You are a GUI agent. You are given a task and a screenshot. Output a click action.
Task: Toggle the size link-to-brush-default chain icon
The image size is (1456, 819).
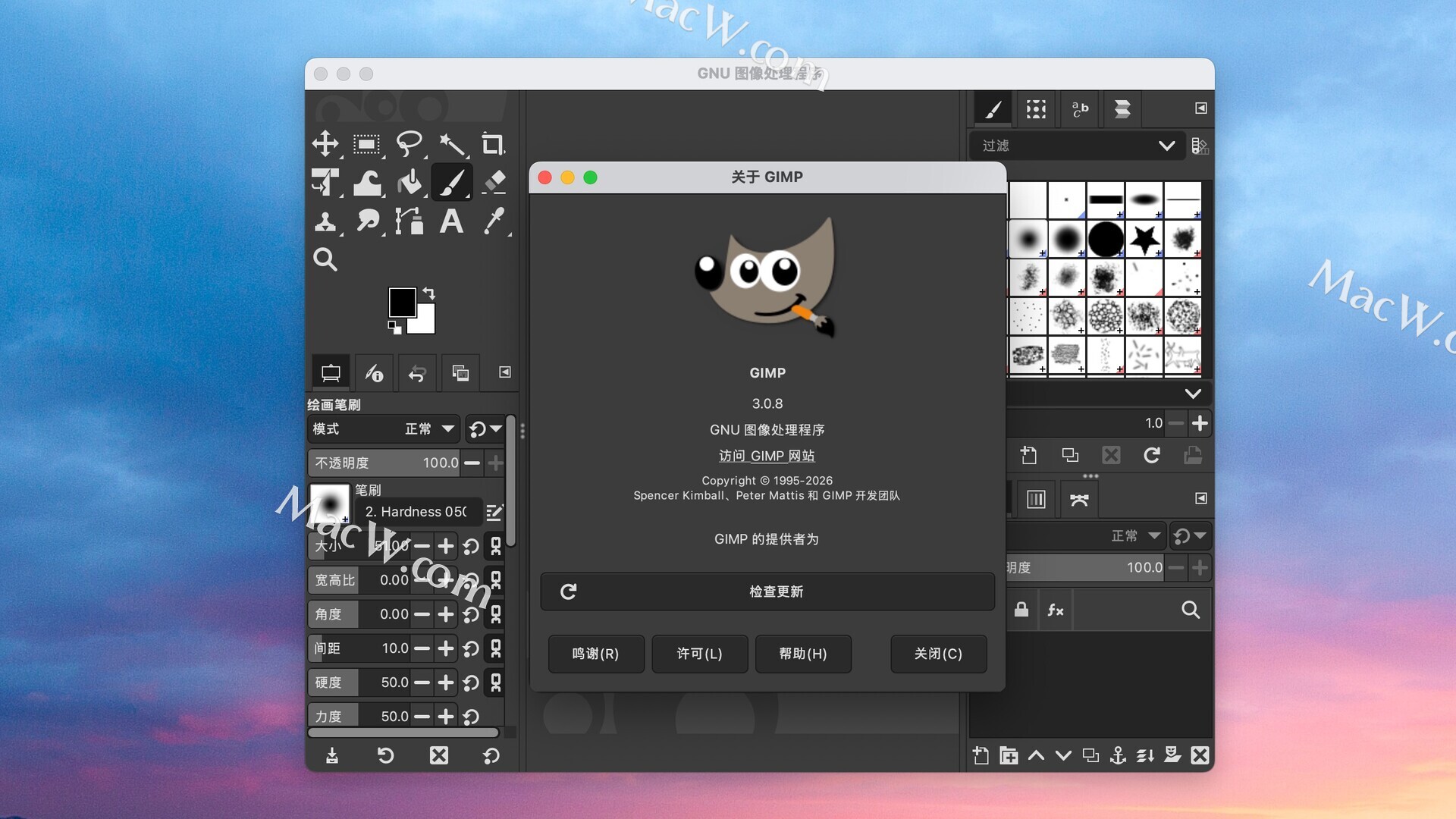click(x=496, y=546)
